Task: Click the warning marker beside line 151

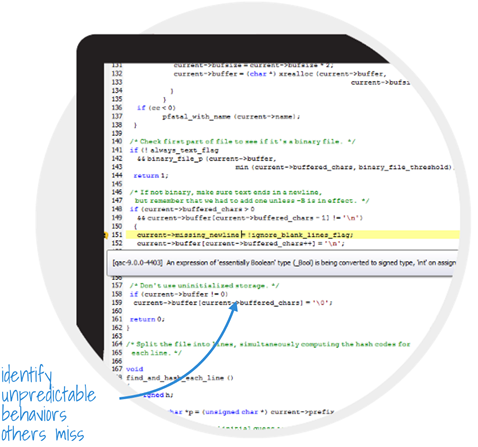Action: coord(105,235)
